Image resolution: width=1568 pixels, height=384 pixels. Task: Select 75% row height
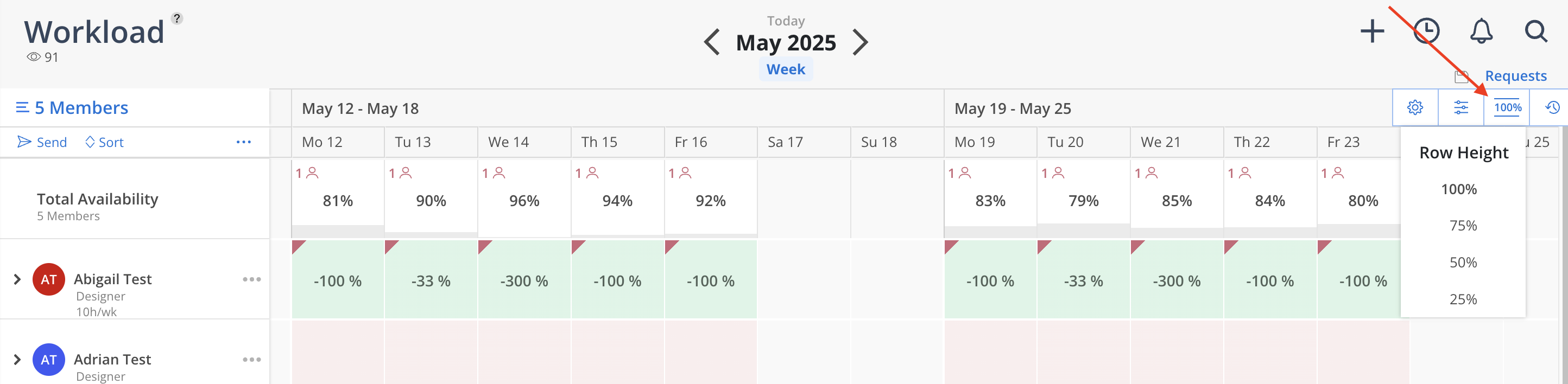coord(1463,226)
